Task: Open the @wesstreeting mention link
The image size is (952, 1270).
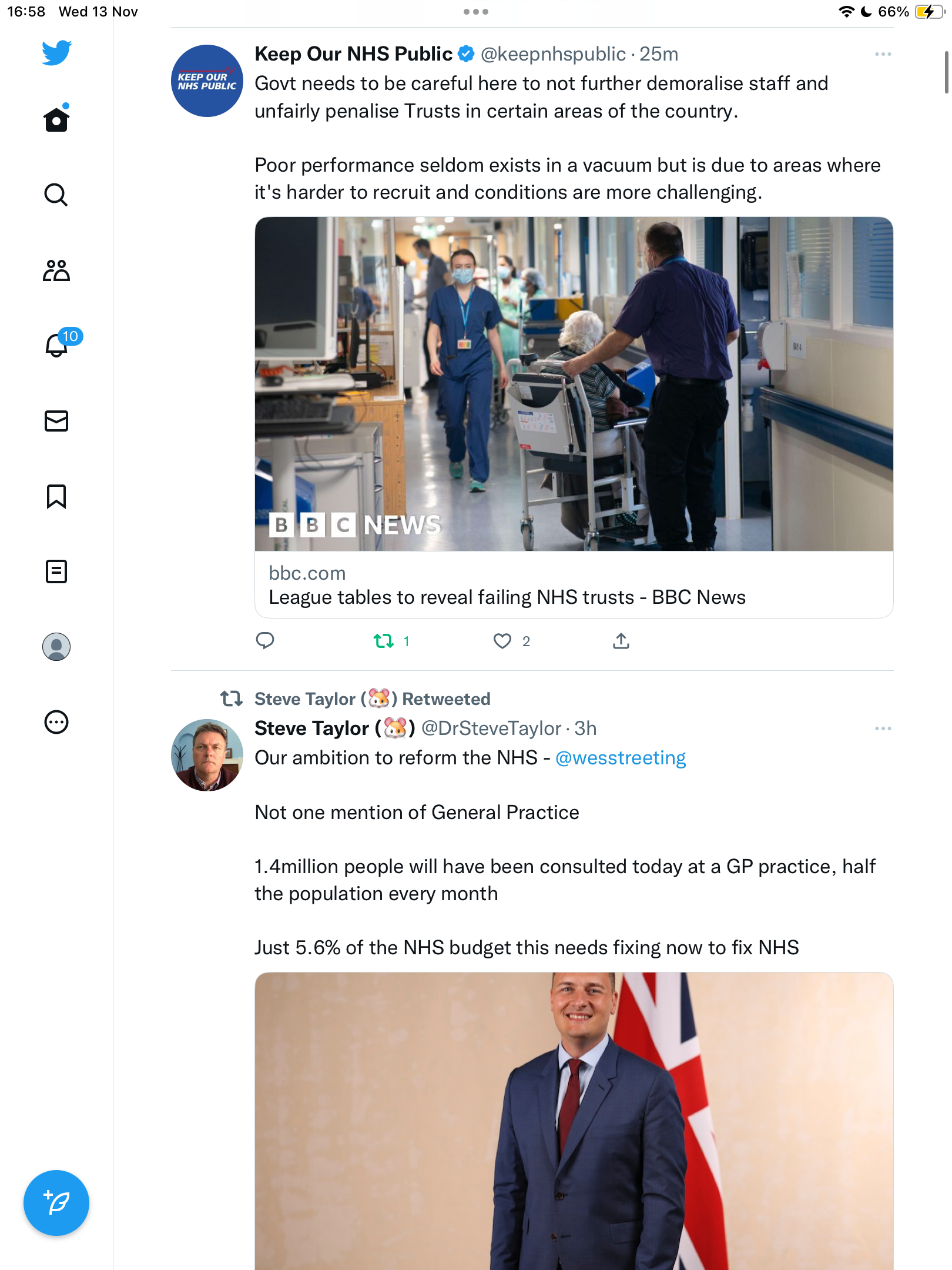Action: [x=621, y=758]
